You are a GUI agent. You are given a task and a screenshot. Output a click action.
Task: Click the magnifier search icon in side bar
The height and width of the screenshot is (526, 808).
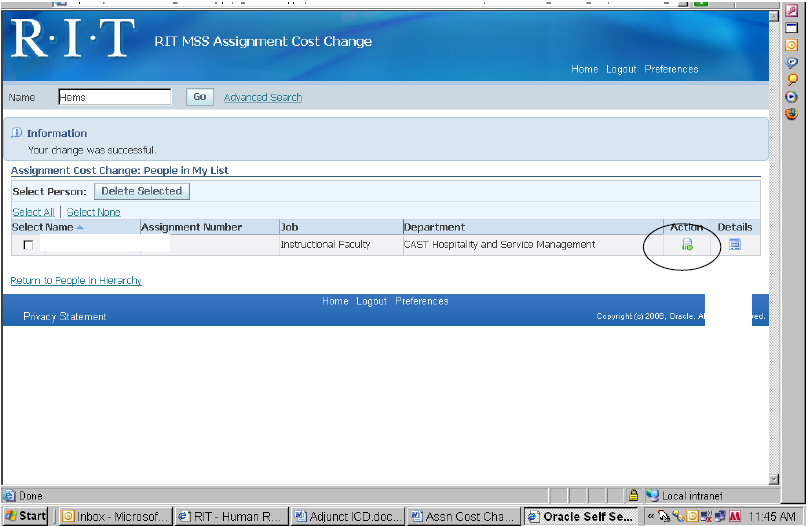(x=791, y=79)
